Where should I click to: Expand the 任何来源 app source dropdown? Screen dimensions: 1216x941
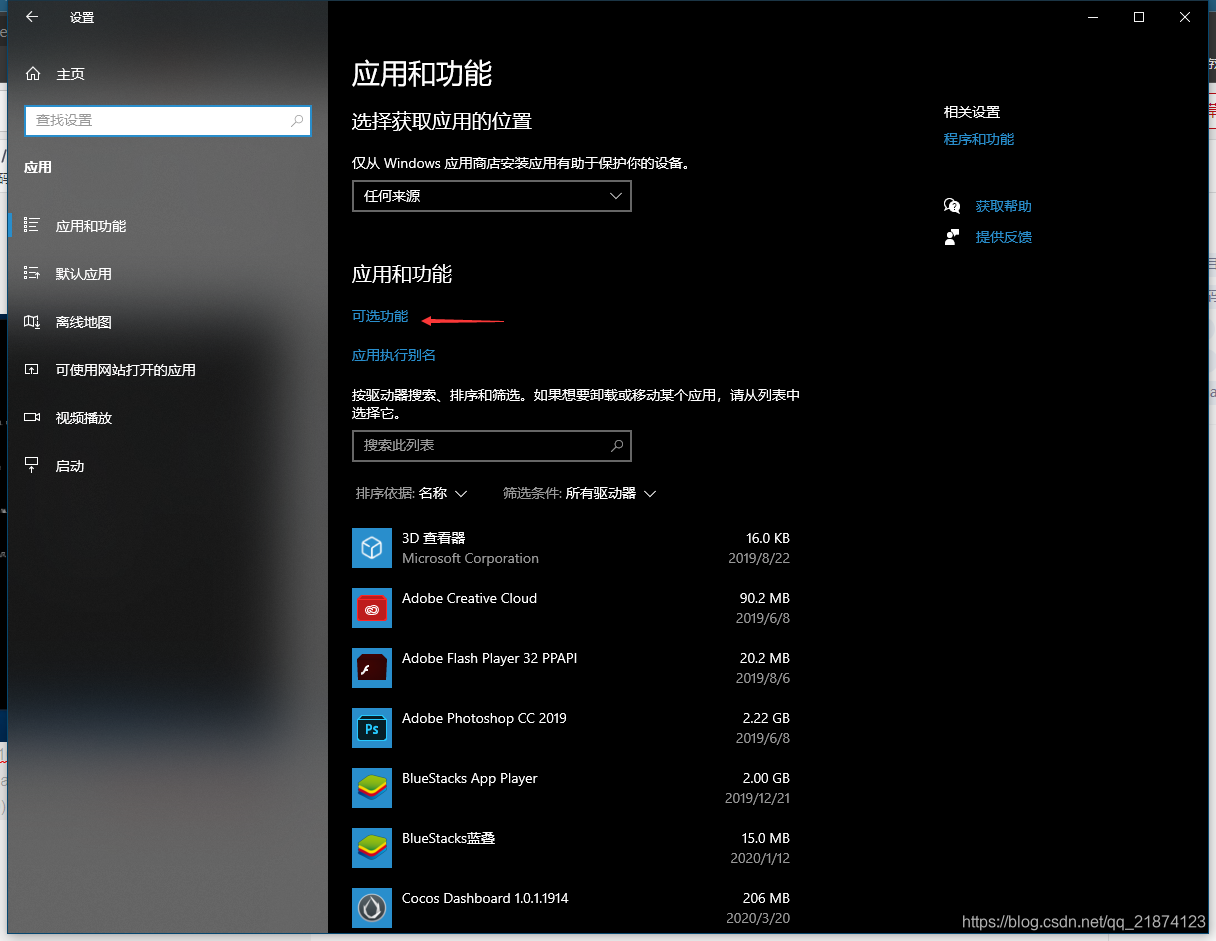pos(492,196)
